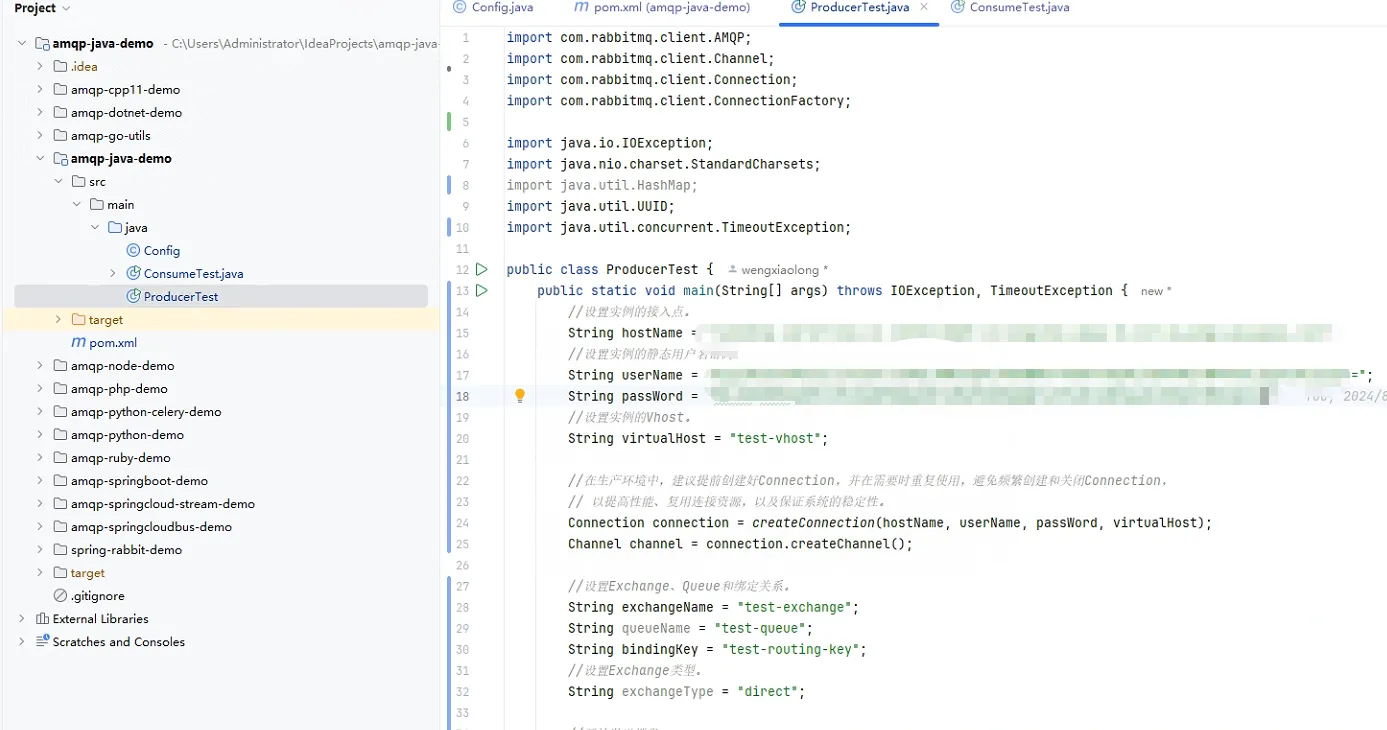Viewport: 1387px width, 730px height.
Task: Click the "test-vhost" string literal
Action: [775, 439]
